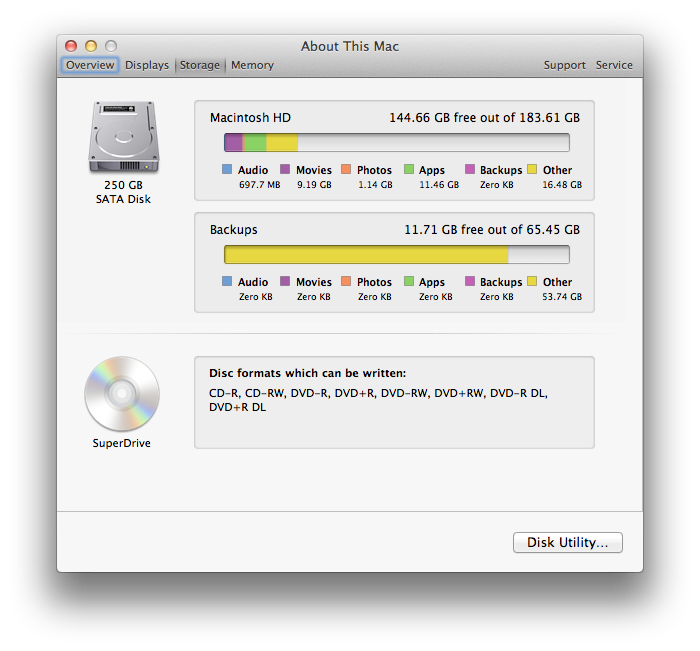Click the SuperDrive optical disc icon

tap(122, 394)
